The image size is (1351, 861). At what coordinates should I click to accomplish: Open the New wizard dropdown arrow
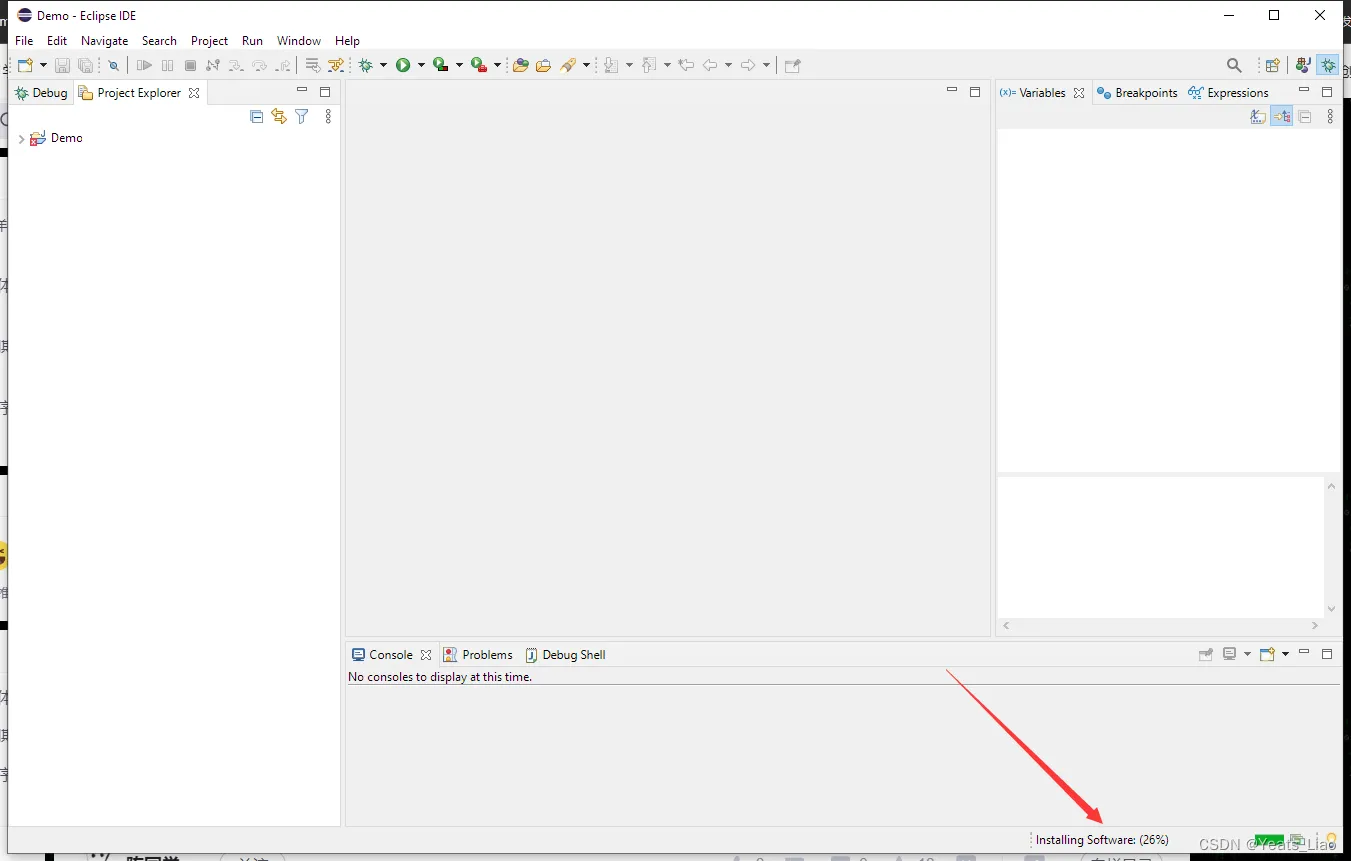click(44, 65)
